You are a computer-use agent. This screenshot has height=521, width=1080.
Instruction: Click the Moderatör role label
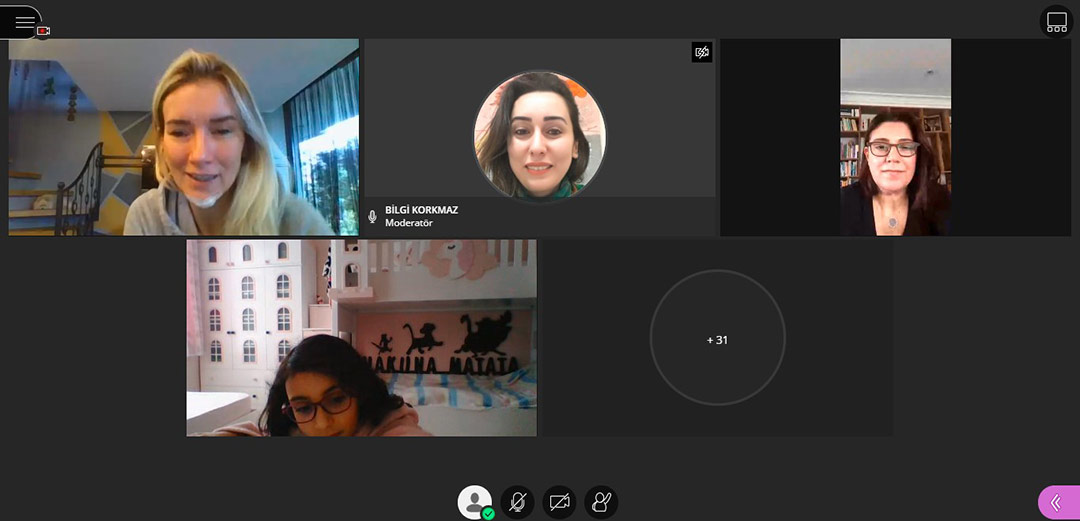[x=407, y=223]
